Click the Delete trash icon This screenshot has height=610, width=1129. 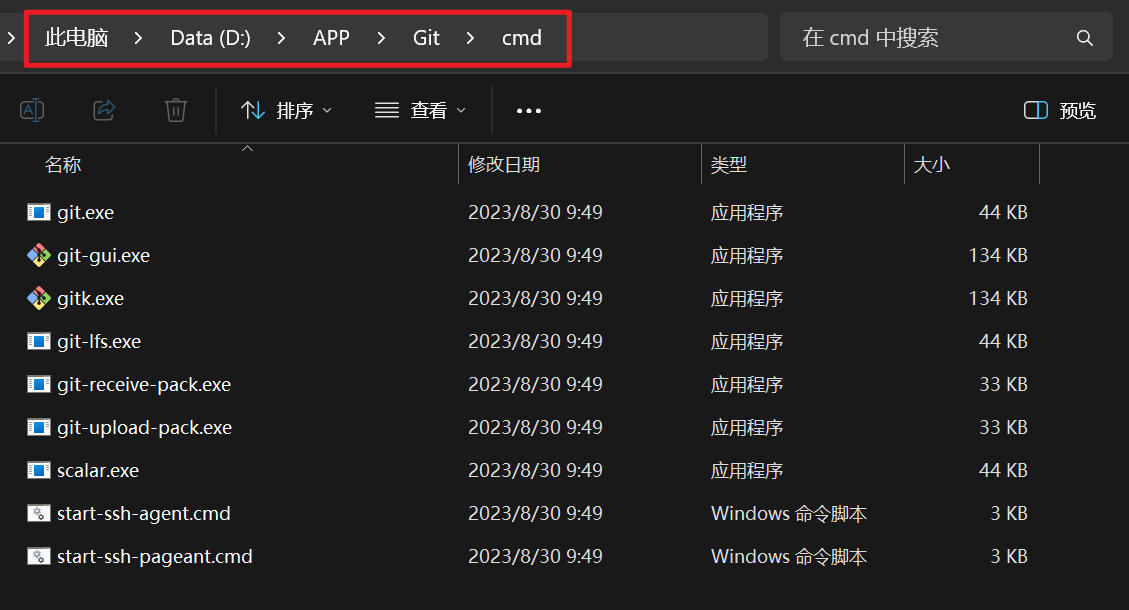pos(176,110)
